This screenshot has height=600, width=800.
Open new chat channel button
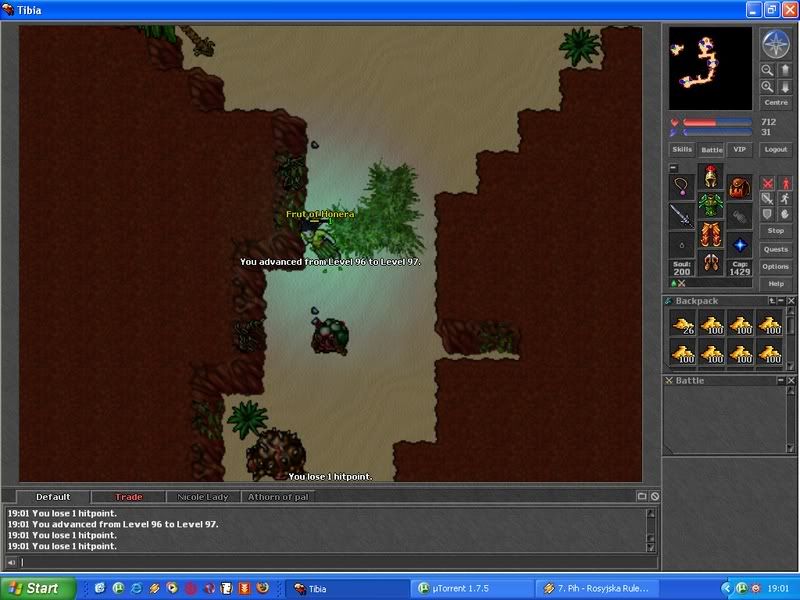tap(642, 496)
